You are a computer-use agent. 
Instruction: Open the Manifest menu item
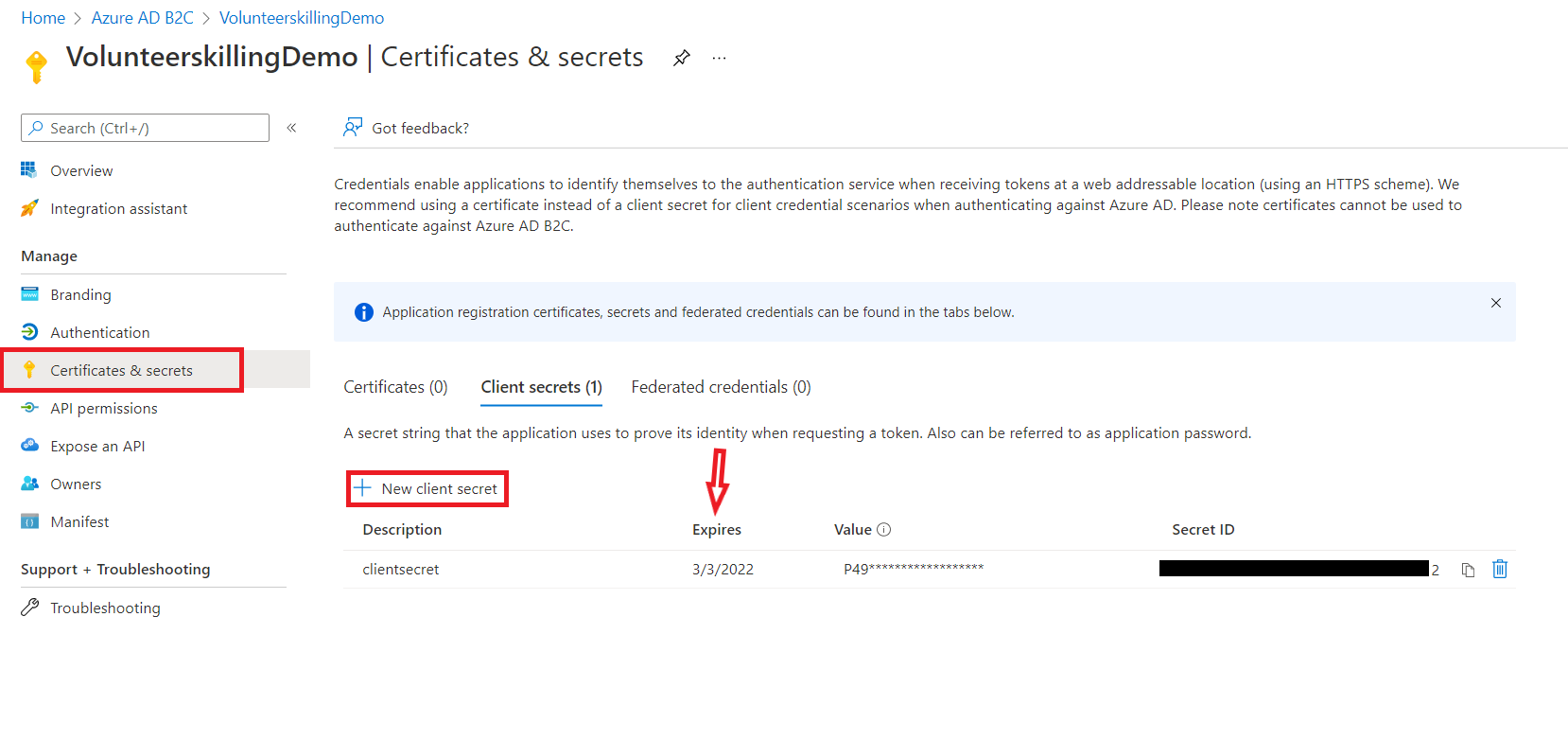79,521
